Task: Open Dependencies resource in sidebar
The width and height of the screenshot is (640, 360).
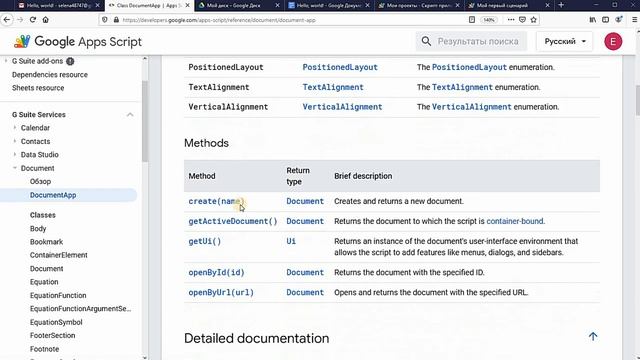Action: pyautogui.click(x=50, y=75)
